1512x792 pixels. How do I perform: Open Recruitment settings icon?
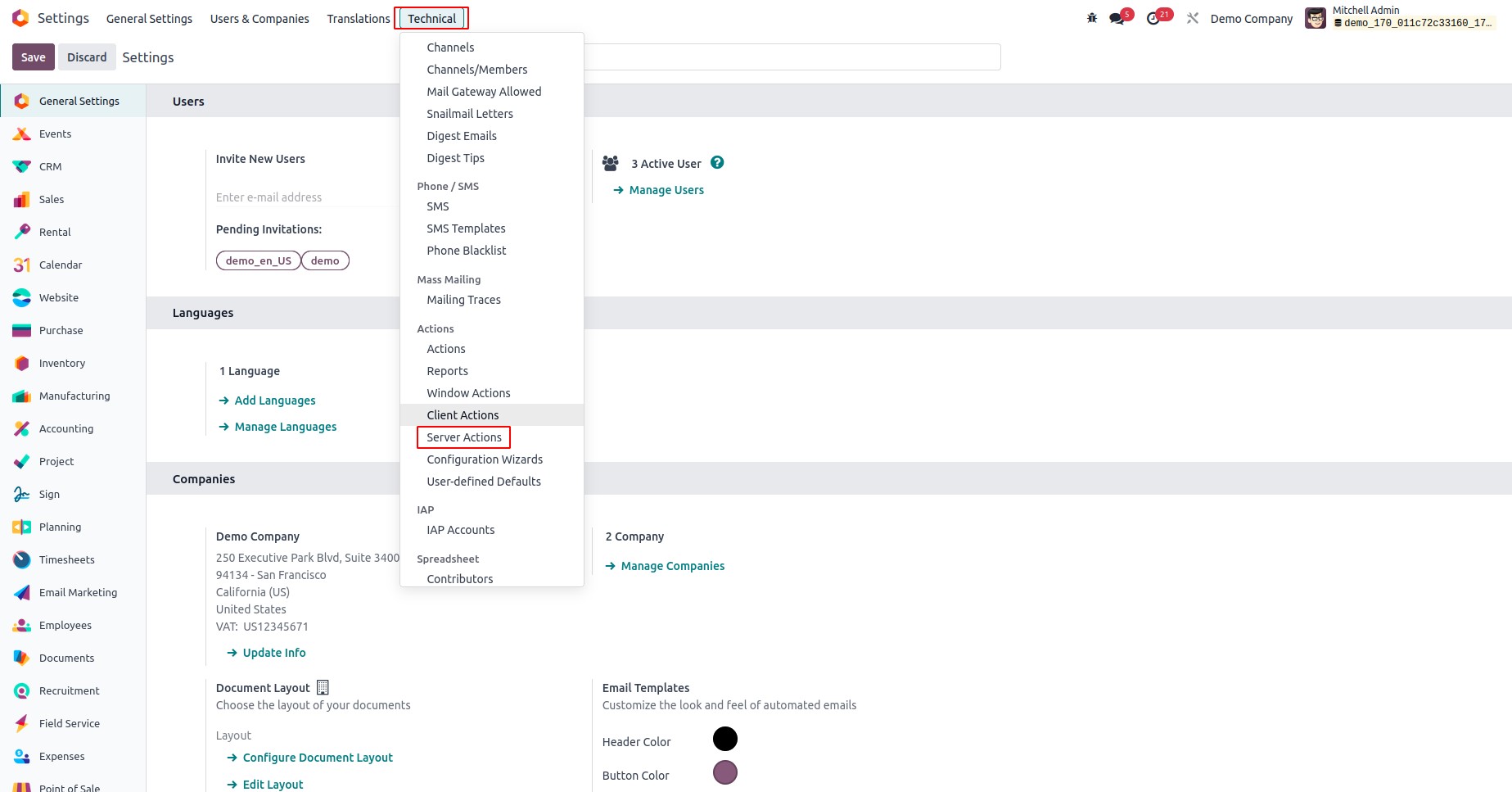tap(22, 690)
